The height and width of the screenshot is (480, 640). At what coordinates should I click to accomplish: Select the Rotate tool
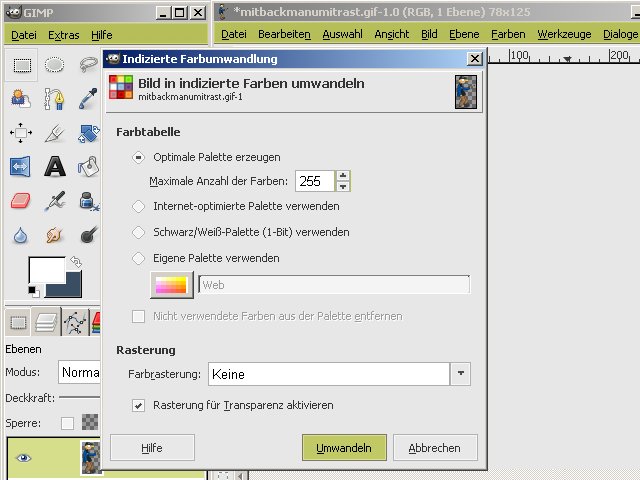(88, 133)
